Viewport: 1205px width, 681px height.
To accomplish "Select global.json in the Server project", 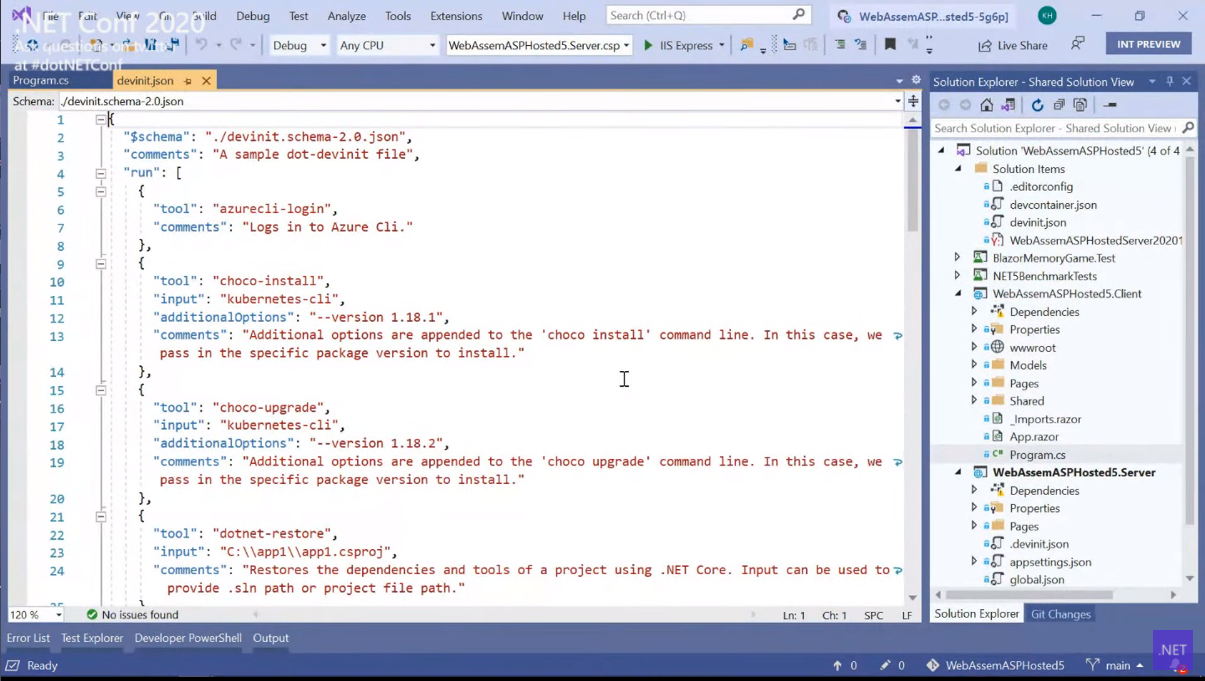I will [x=1036, y=579].
